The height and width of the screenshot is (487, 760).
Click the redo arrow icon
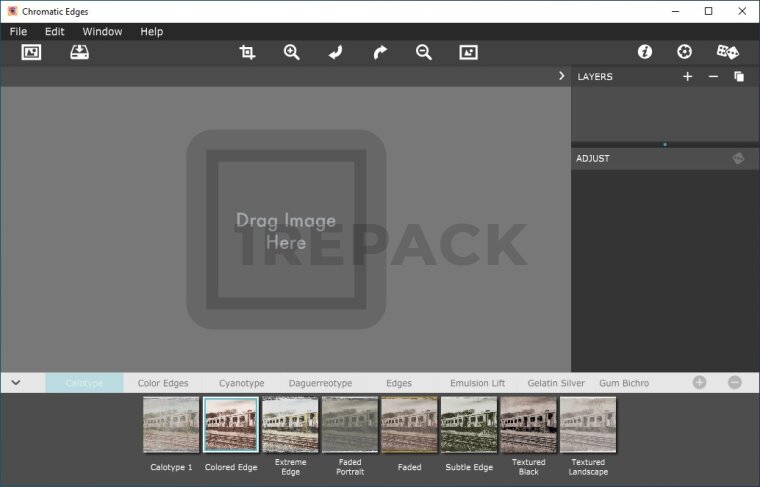[380, 53]
